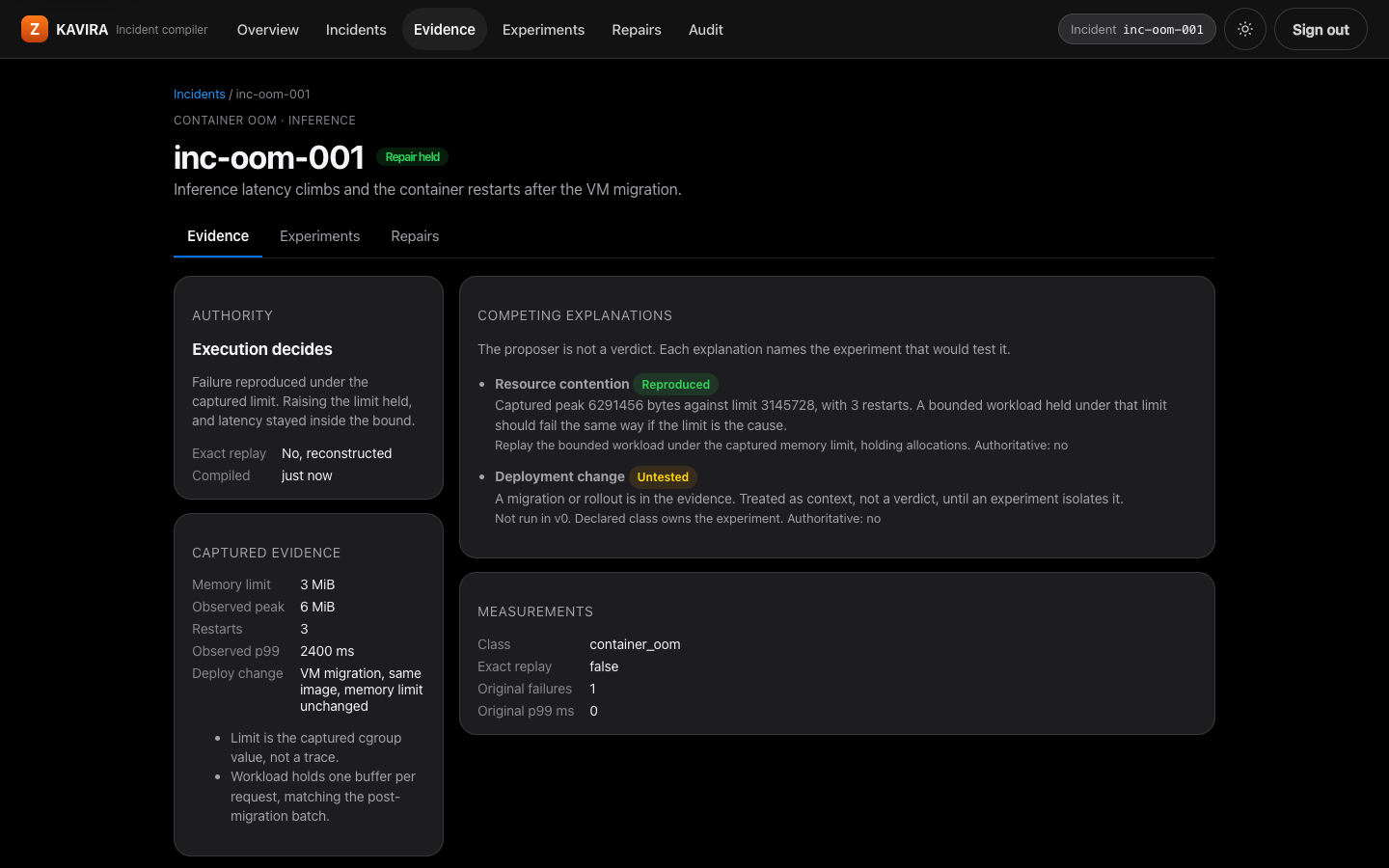
Task: Switch to the Repairs sub-tab
Action: click(x=415, y=236)
